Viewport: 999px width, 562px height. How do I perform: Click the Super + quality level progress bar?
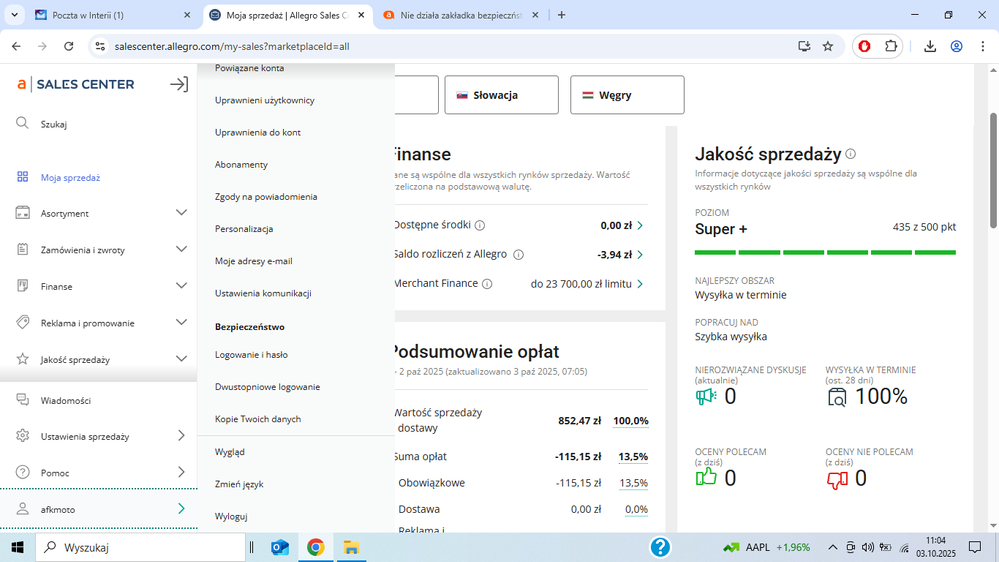pyautogui.click(x=825, y=252)
